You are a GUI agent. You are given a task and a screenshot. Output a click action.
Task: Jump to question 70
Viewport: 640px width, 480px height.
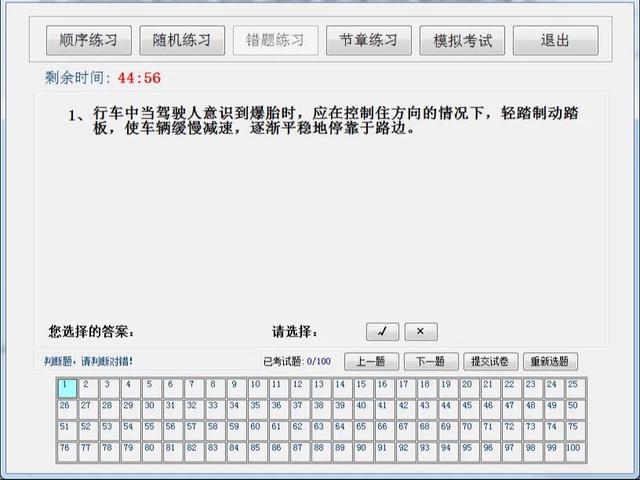[469, 431]
